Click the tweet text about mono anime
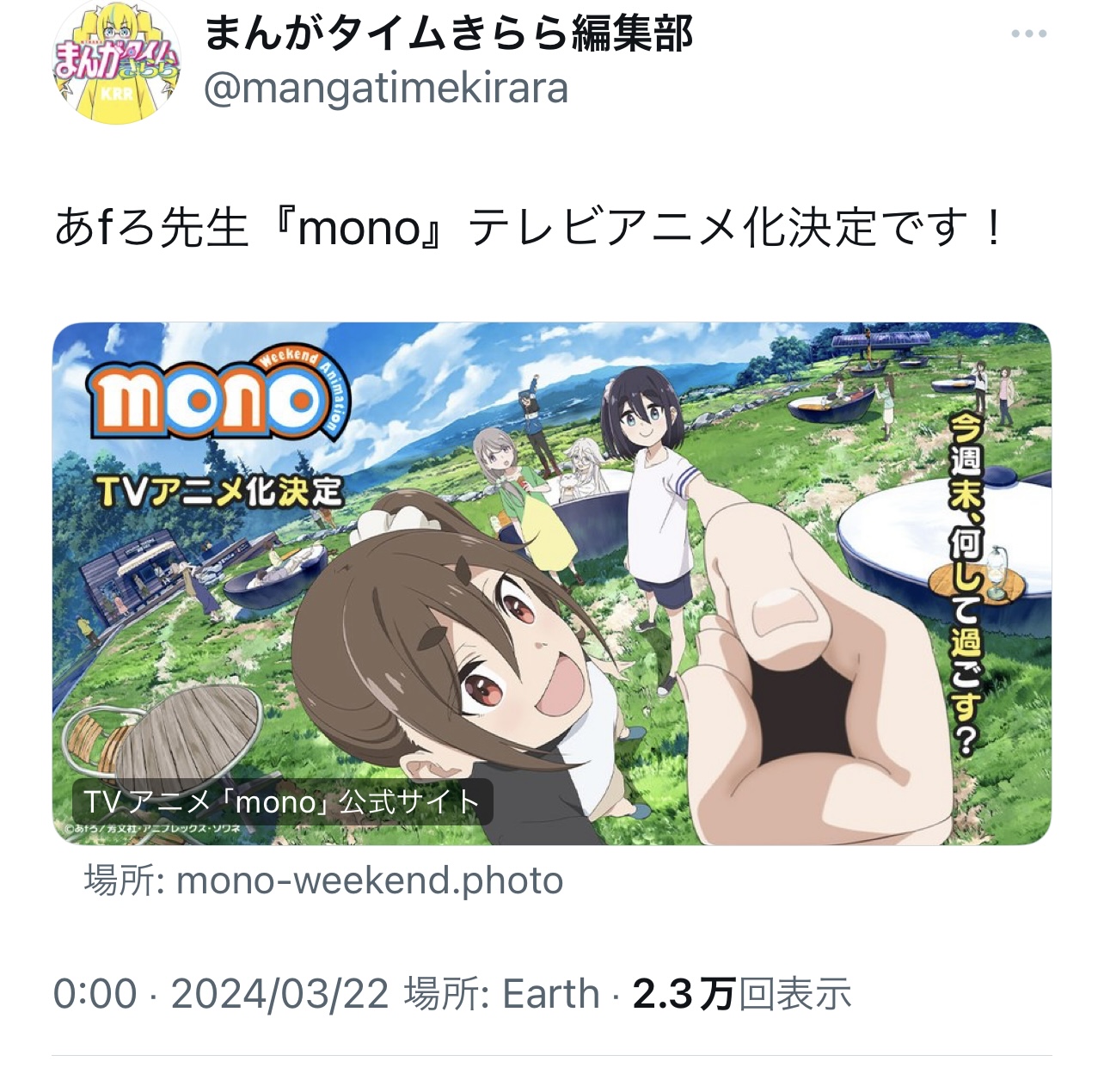This screenshot has height=1092, width=1104. pyautogui.click(x=529, y=228)
